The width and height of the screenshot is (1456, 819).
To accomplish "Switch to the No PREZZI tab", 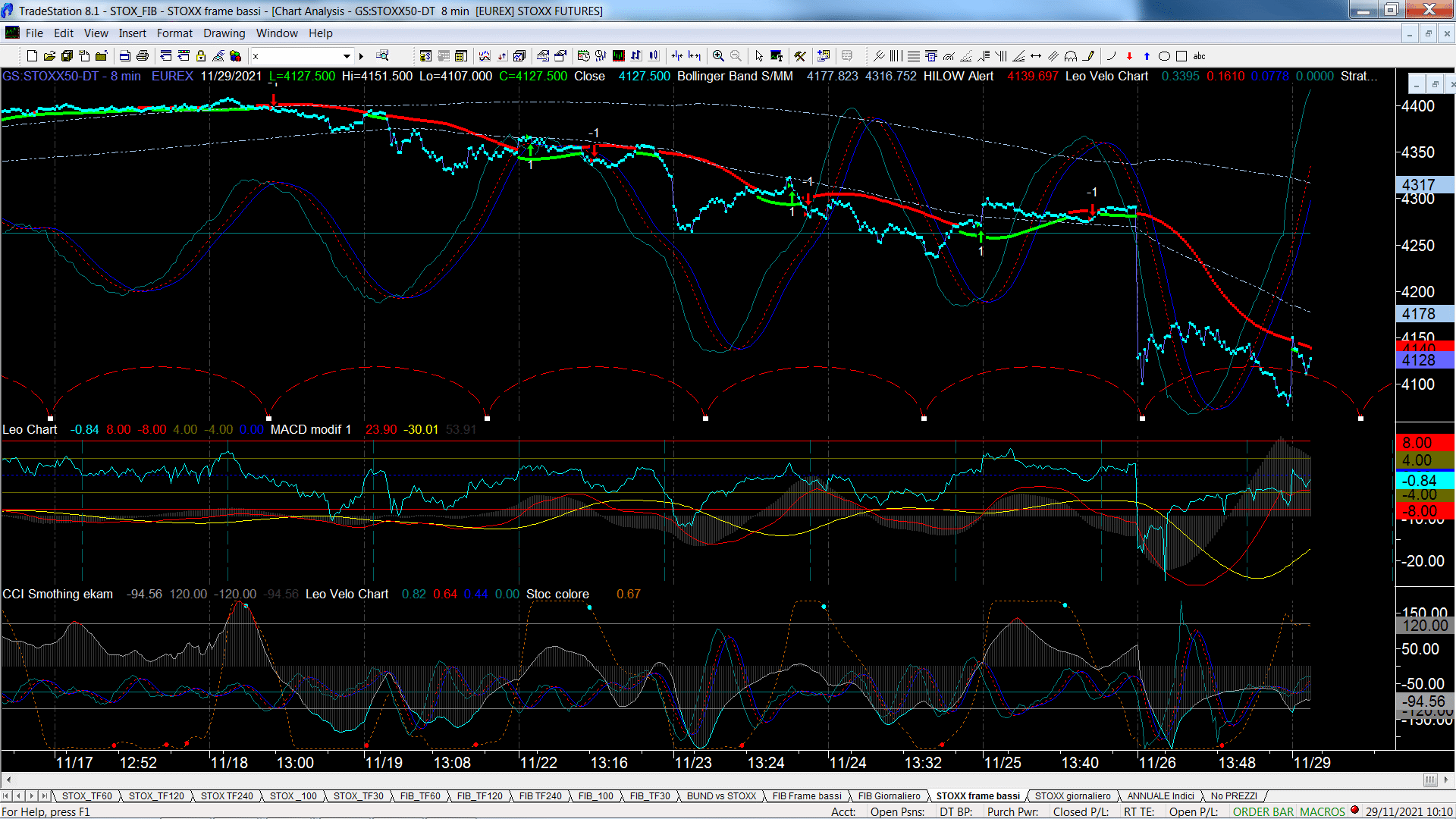I will click(1234, 796).
